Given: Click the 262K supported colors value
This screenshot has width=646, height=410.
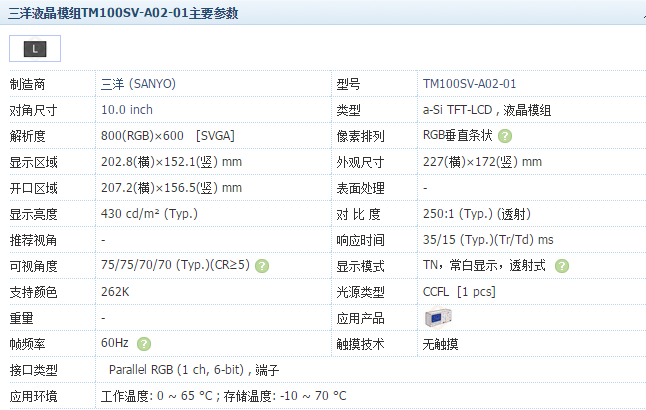Looking at the screenshot, I should 115,292.
